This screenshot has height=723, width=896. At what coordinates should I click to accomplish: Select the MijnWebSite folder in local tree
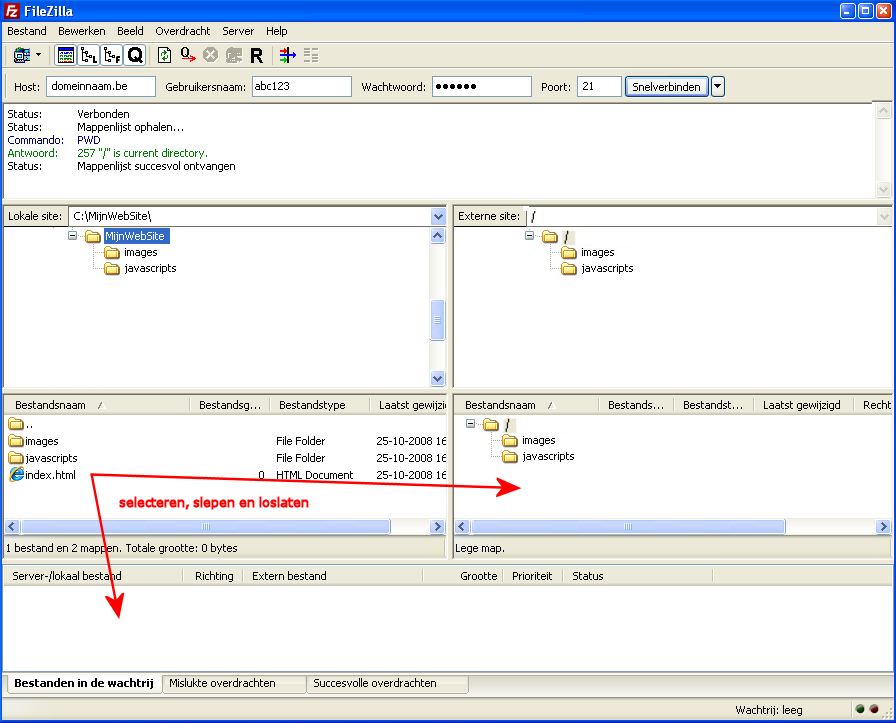pyautogui.click(x=137, y=236)
